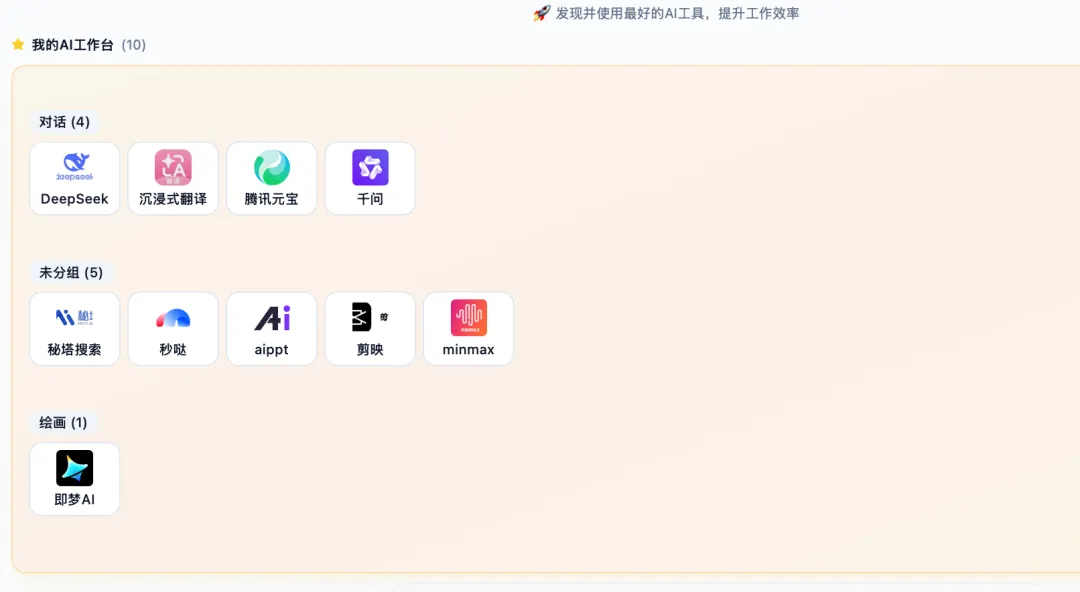Launch the minmax audio tool
This screenshot has width=1080, height=592.
pyautogui.click(x=468, y=329)
